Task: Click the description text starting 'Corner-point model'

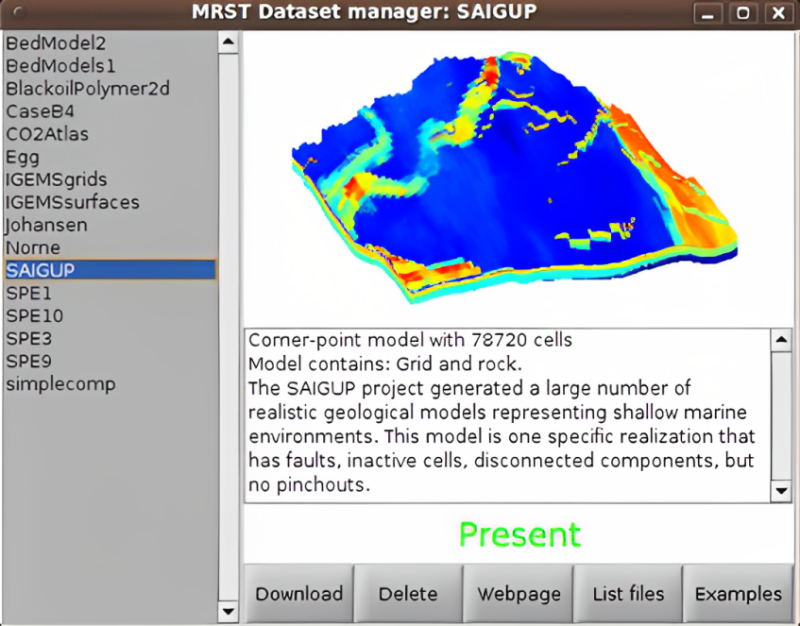Action: click(410, 340)
